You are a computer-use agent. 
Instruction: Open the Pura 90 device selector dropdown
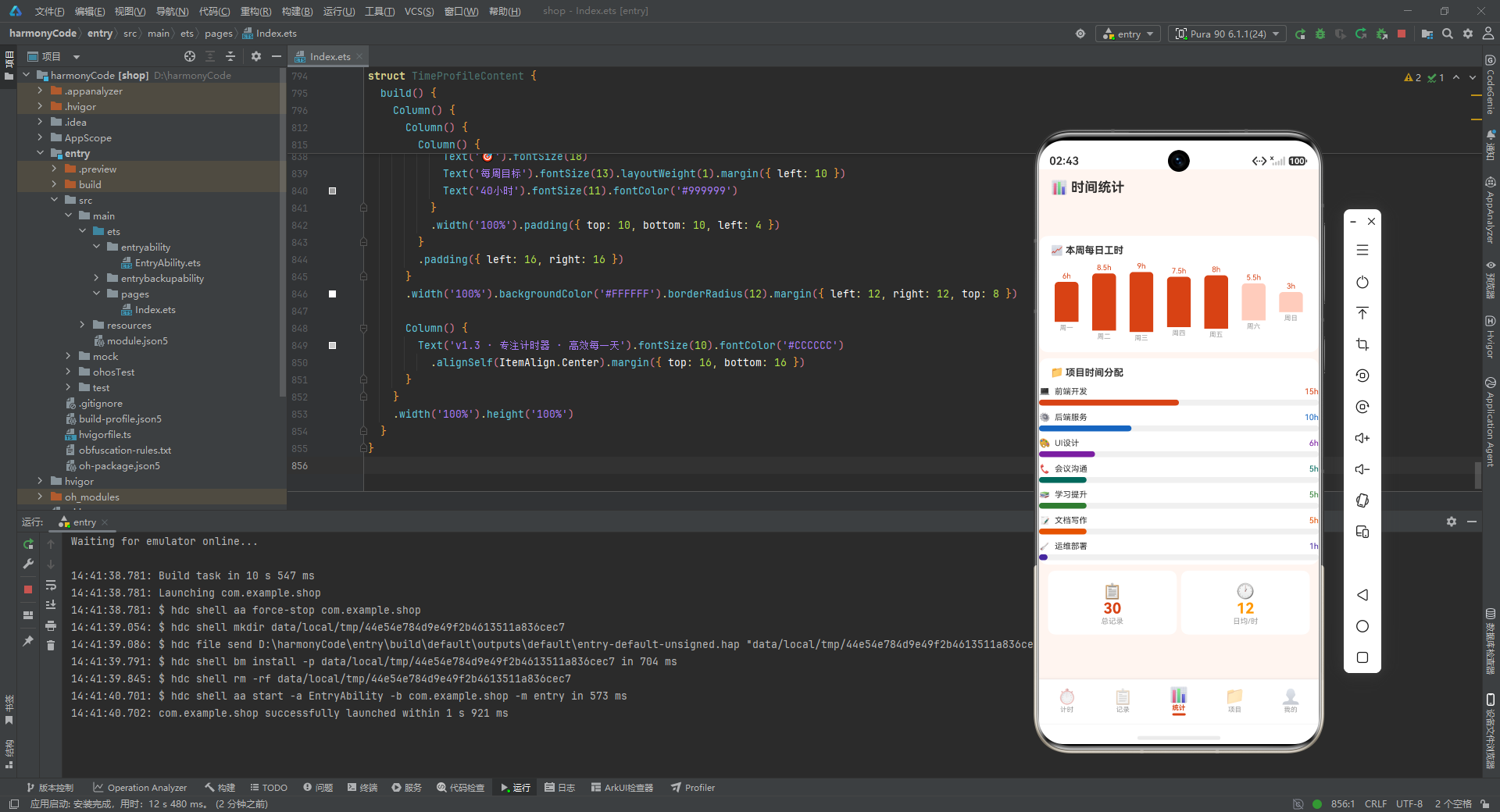click(1227, 34)
